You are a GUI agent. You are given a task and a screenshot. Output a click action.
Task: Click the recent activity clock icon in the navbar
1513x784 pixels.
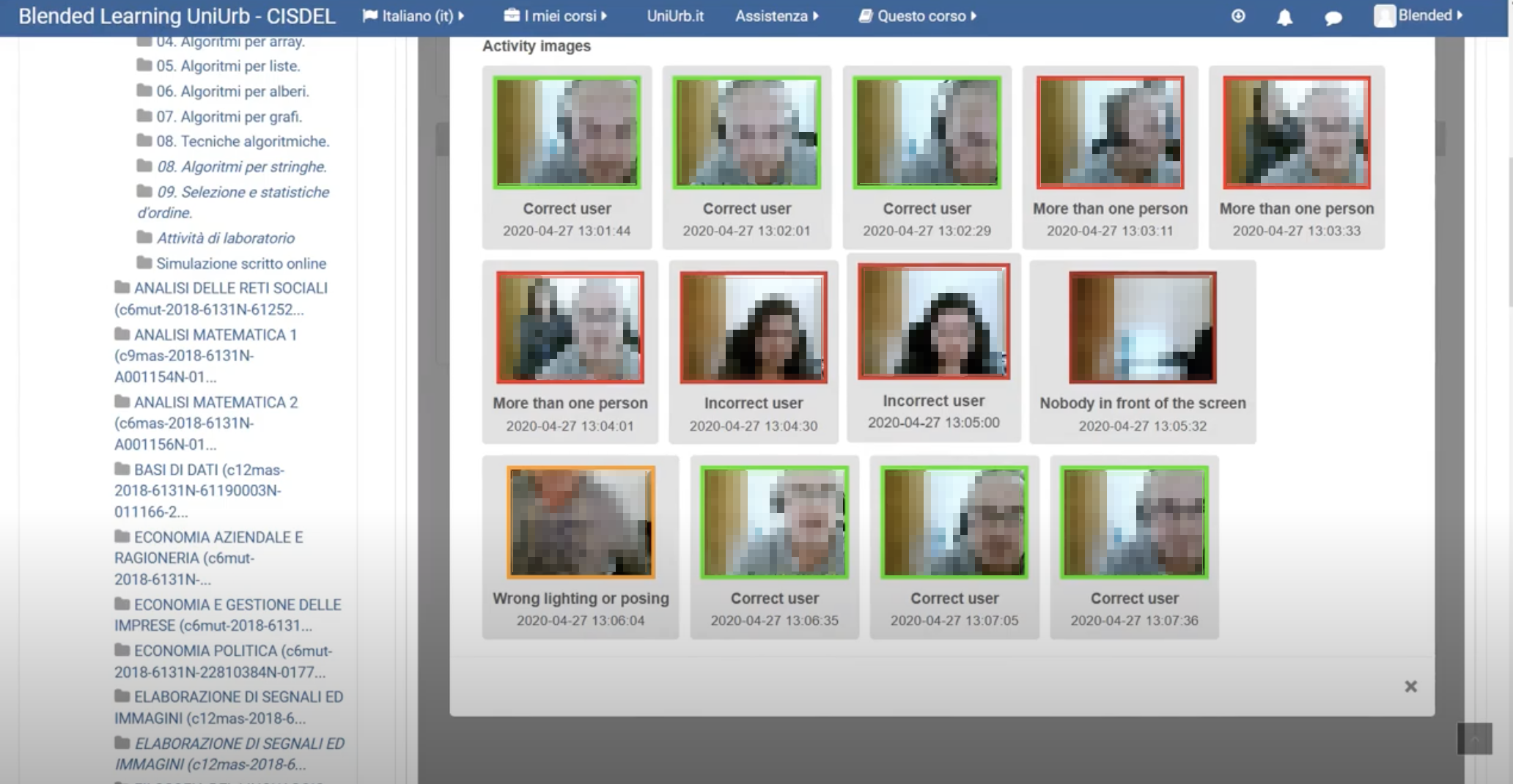[1237, 15]
